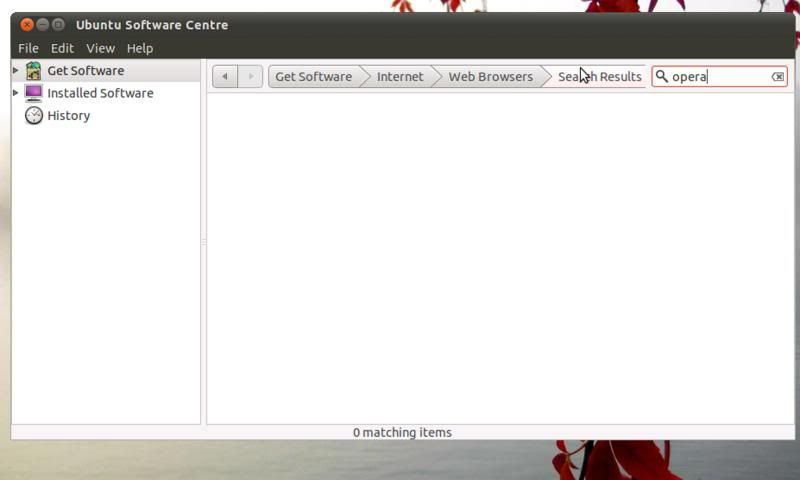The width and height of the screenshot is (800, 480).
Task: Expand the Get Software tree arrow
Action: pyautogui.click(x=16, y=71)
